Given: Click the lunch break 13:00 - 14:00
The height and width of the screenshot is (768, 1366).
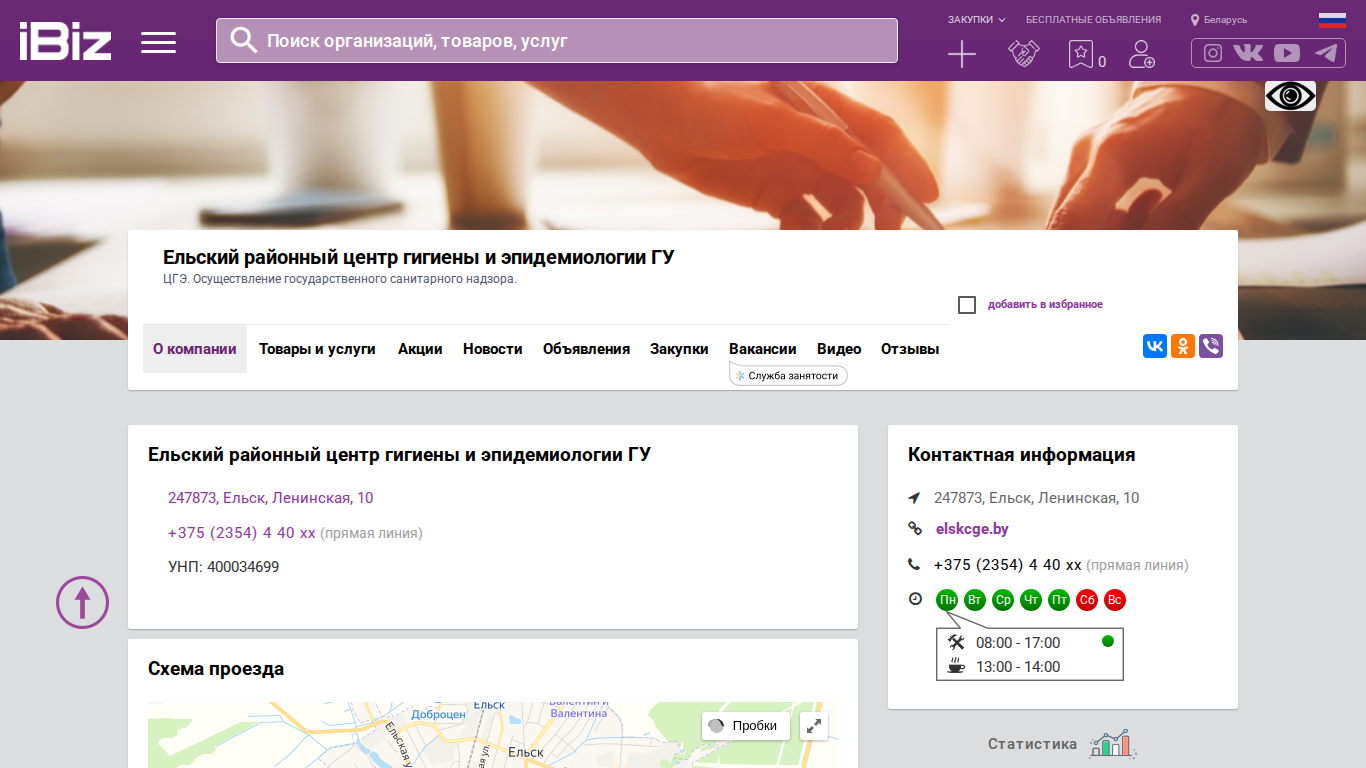Looking at the screenshot, I should point(1018,667).
